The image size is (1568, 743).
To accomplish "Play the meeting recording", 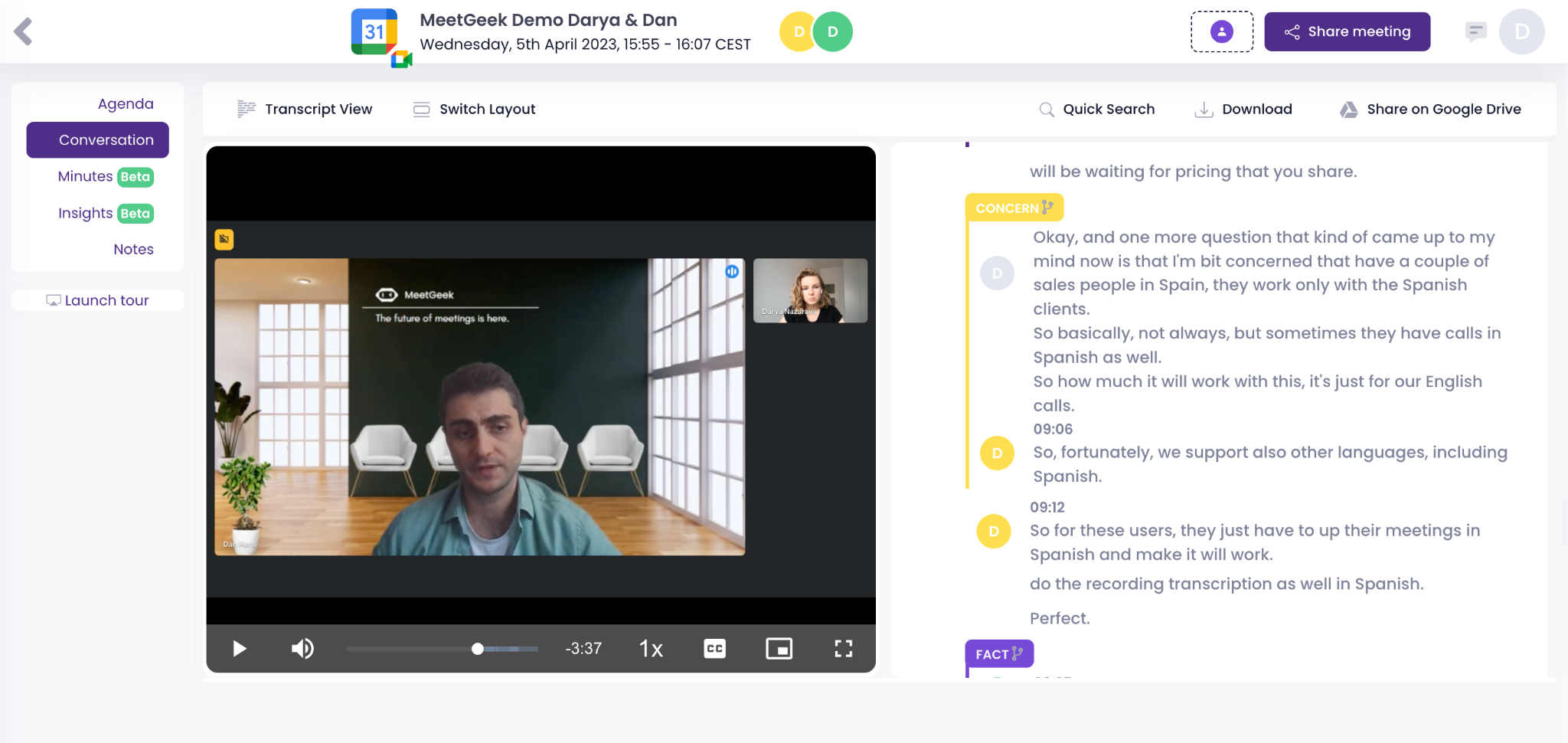I will coord(239,649).
